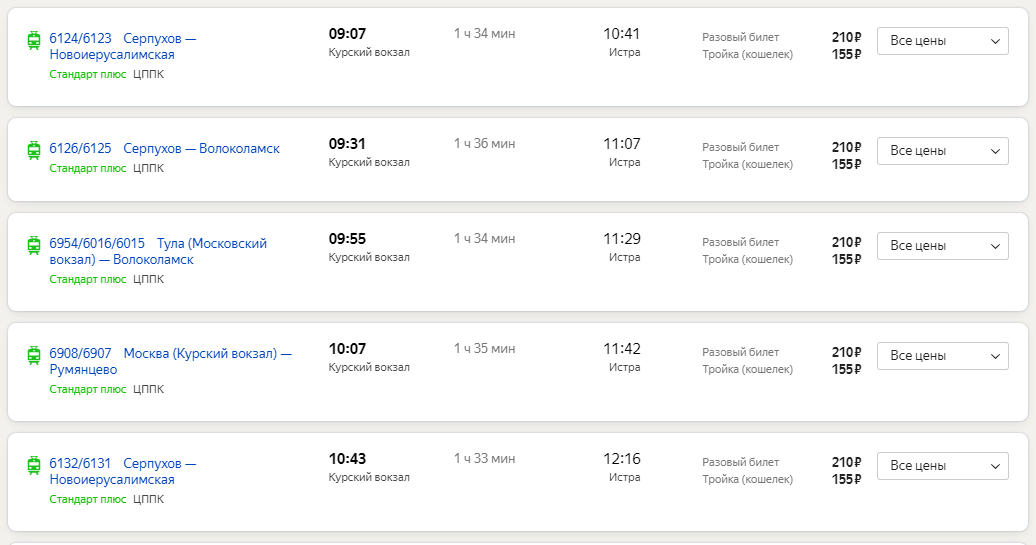This screenshot has width=1036, height=545.
Task: Open the Серпухов — Волоколамск route link
Action: pyautogui.click(x=202, y=149)
